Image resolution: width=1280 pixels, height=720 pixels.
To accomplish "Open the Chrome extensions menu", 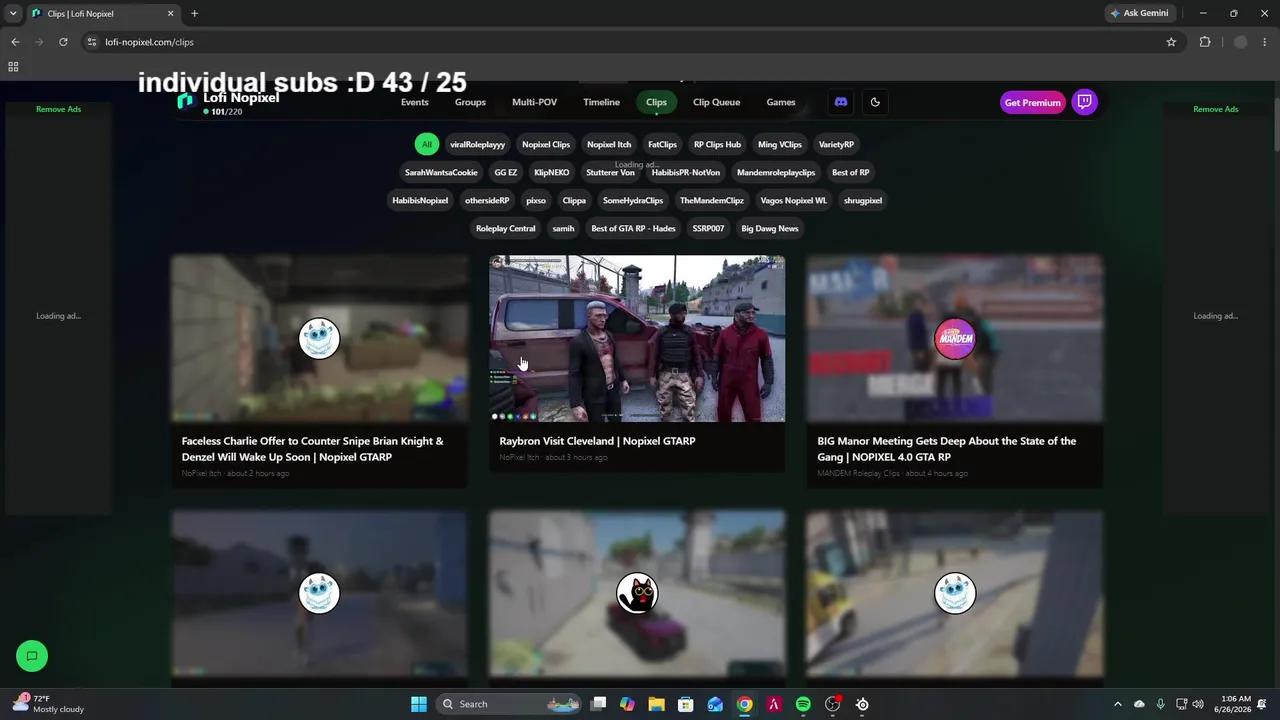I will [x=1204, y=42].
